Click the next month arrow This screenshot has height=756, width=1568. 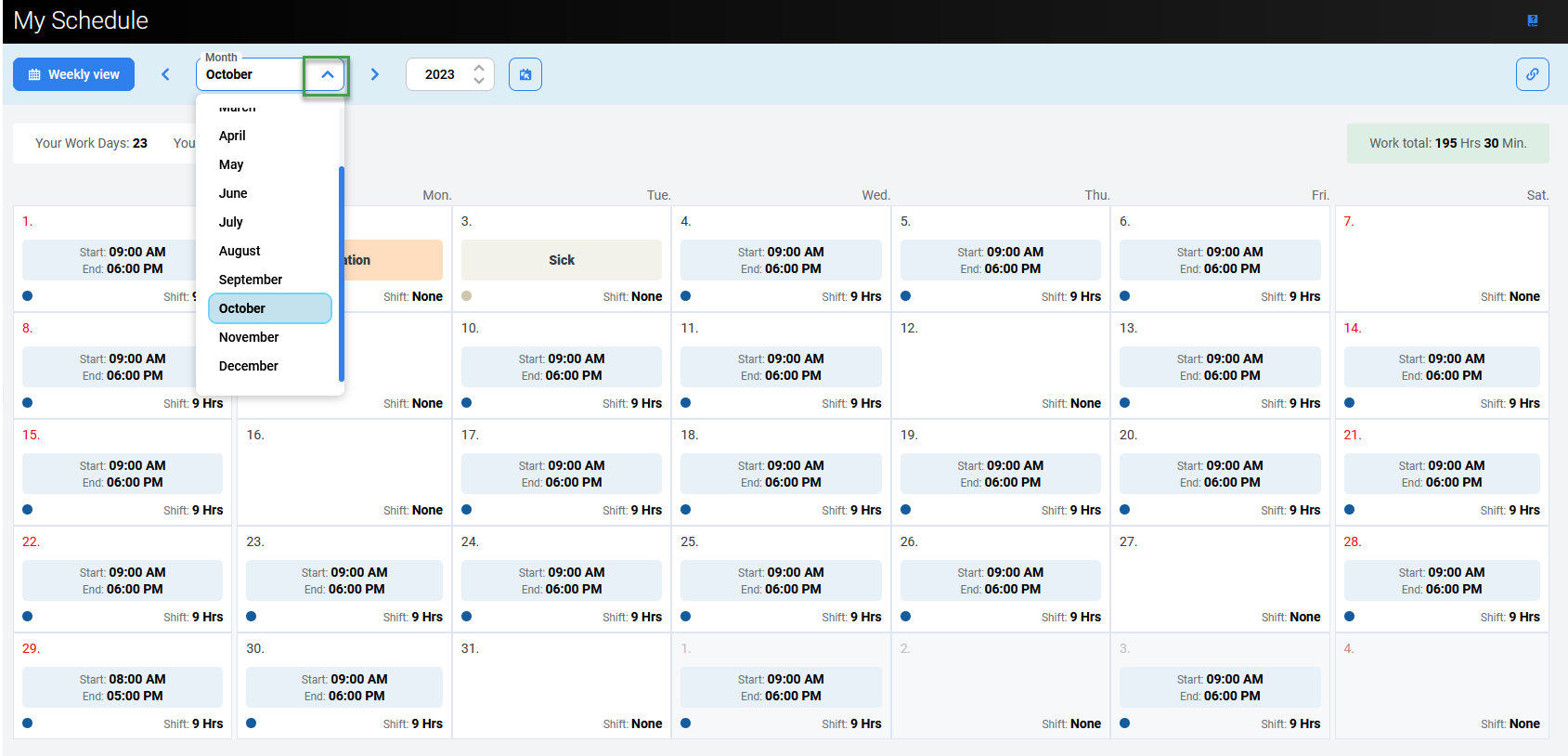tap(375, 74)
